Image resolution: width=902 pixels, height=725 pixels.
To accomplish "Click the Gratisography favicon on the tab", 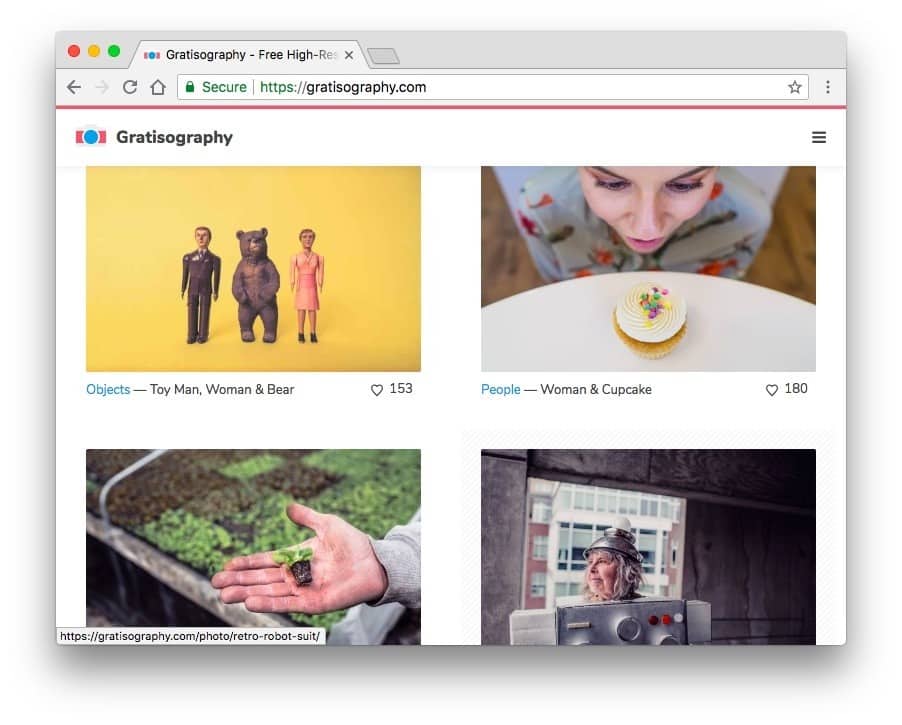I will [151, 55].
